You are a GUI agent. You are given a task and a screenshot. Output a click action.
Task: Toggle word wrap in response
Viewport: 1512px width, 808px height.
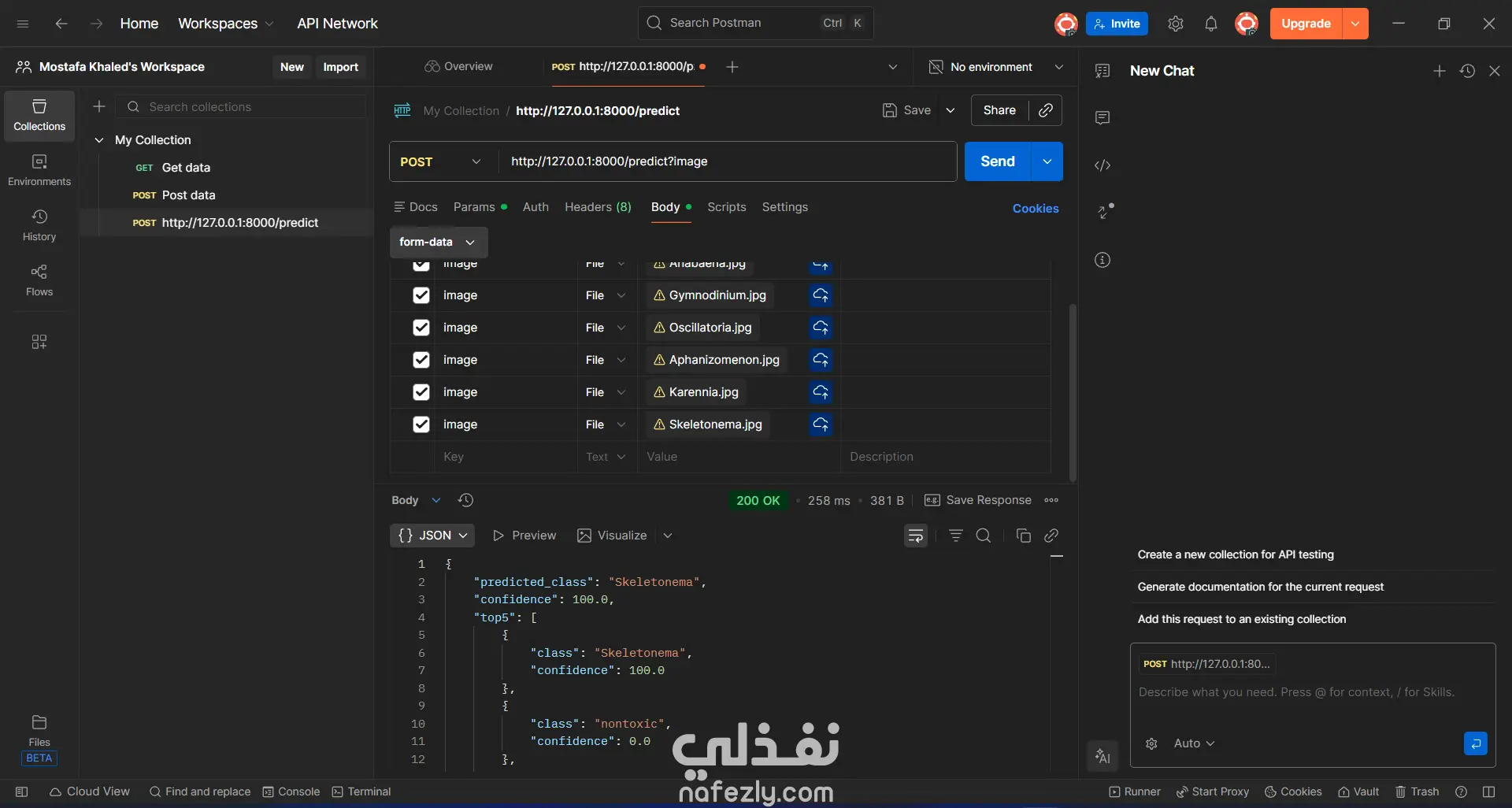click(x=916, y=536)
